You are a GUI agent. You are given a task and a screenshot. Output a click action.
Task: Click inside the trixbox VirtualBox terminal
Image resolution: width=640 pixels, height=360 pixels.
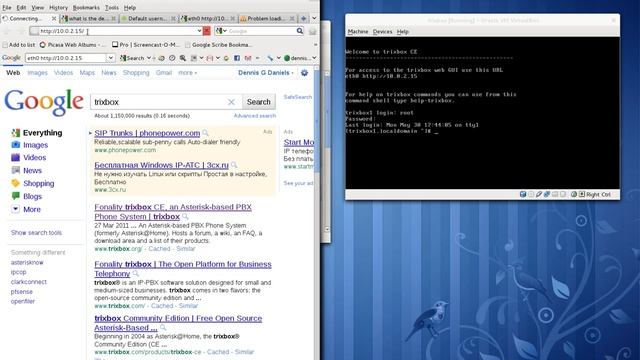[x=482, y=113]
